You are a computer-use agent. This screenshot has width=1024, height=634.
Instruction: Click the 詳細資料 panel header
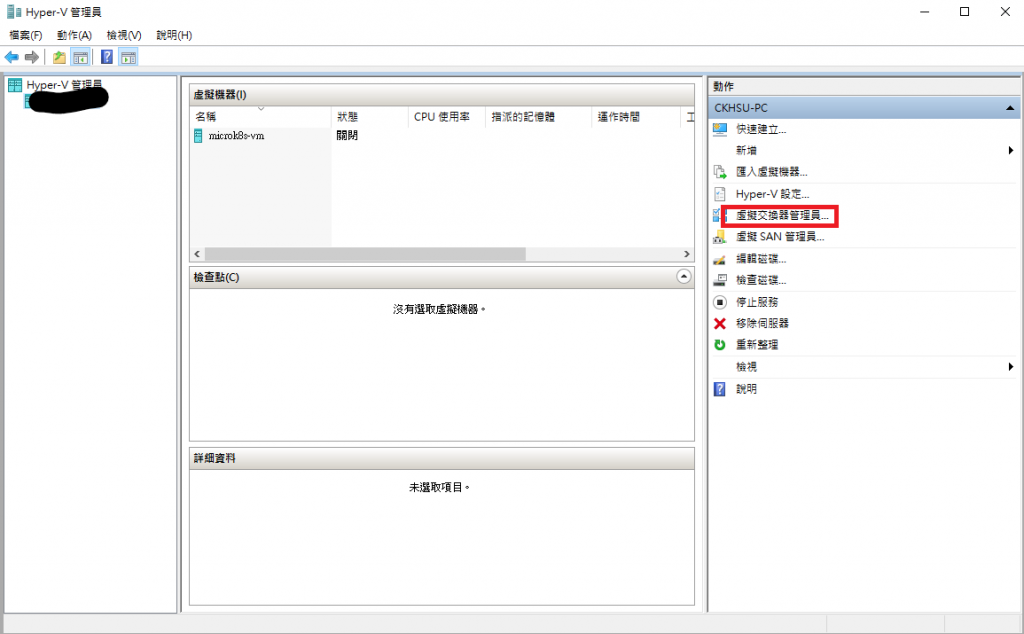pyautogui.click(x=441, y=458)
